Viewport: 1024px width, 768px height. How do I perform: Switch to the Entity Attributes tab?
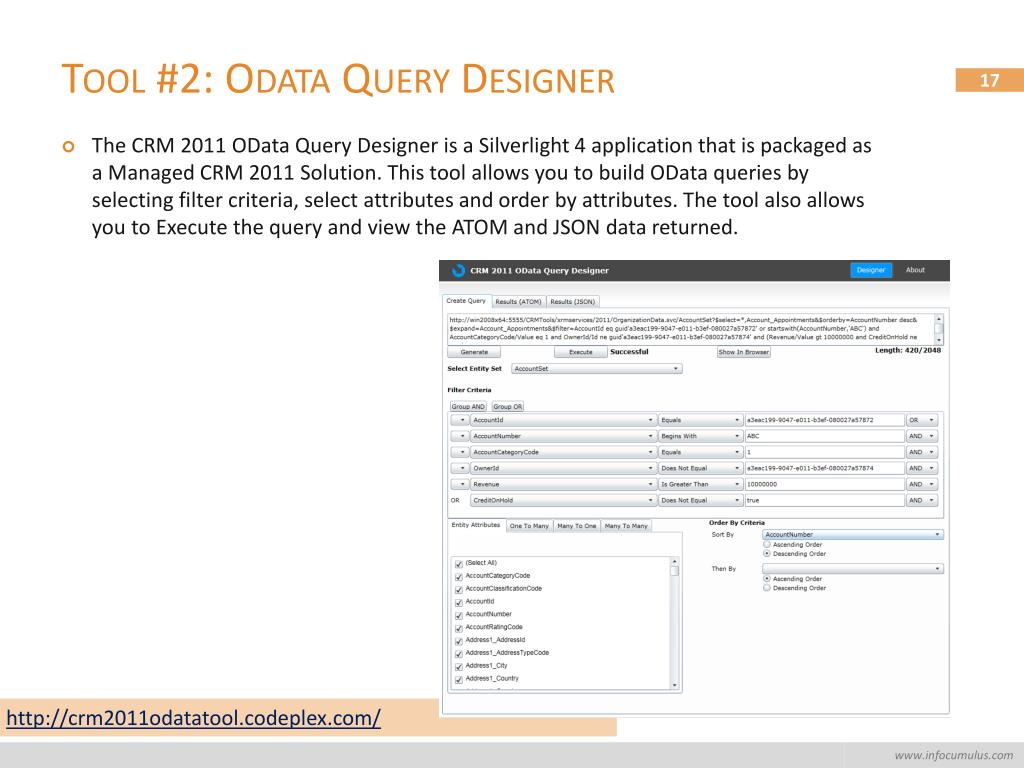[x=475, y=525]
